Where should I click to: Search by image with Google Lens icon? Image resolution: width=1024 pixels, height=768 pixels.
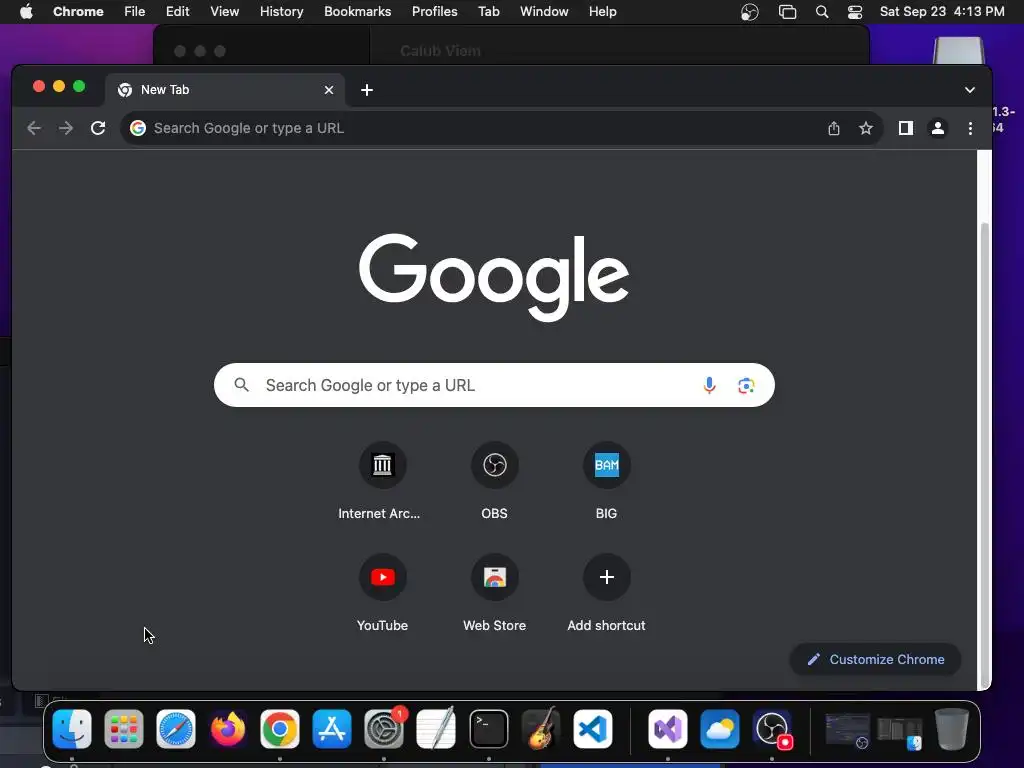(x=746, y=385)
